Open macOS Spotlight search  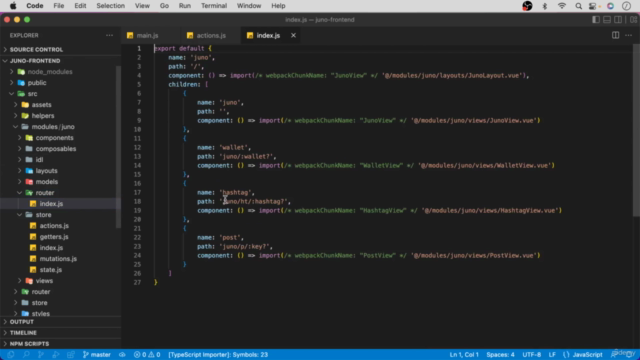578,6
